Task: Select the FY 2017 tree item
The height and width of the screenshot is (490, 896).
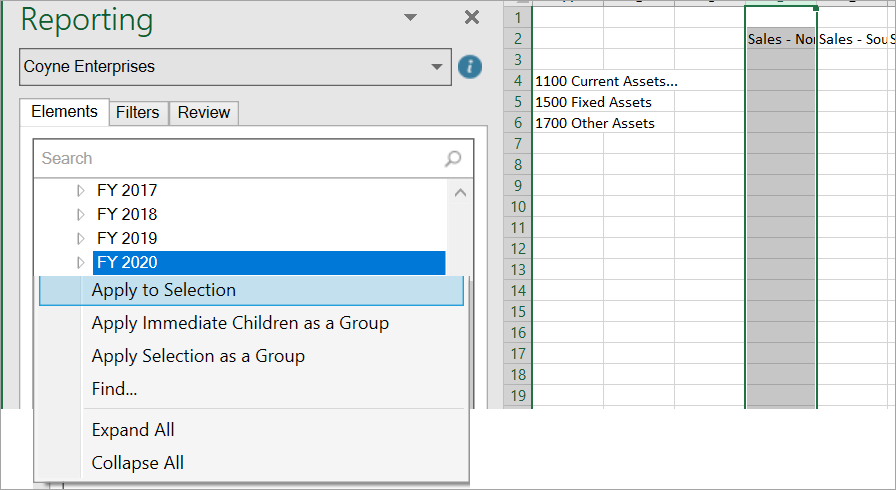Action: coord(127,190)
